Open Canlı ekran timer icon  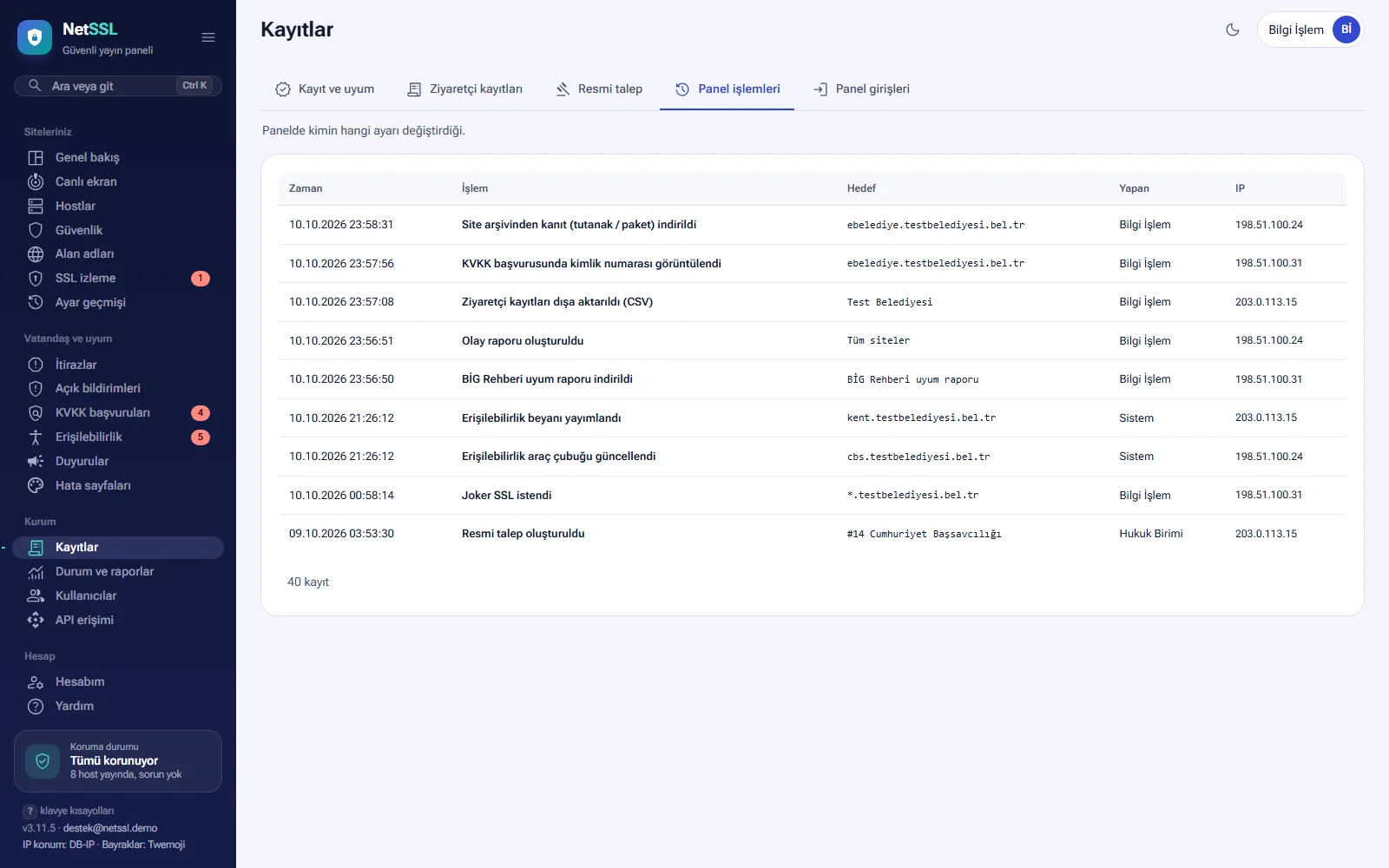36,181
